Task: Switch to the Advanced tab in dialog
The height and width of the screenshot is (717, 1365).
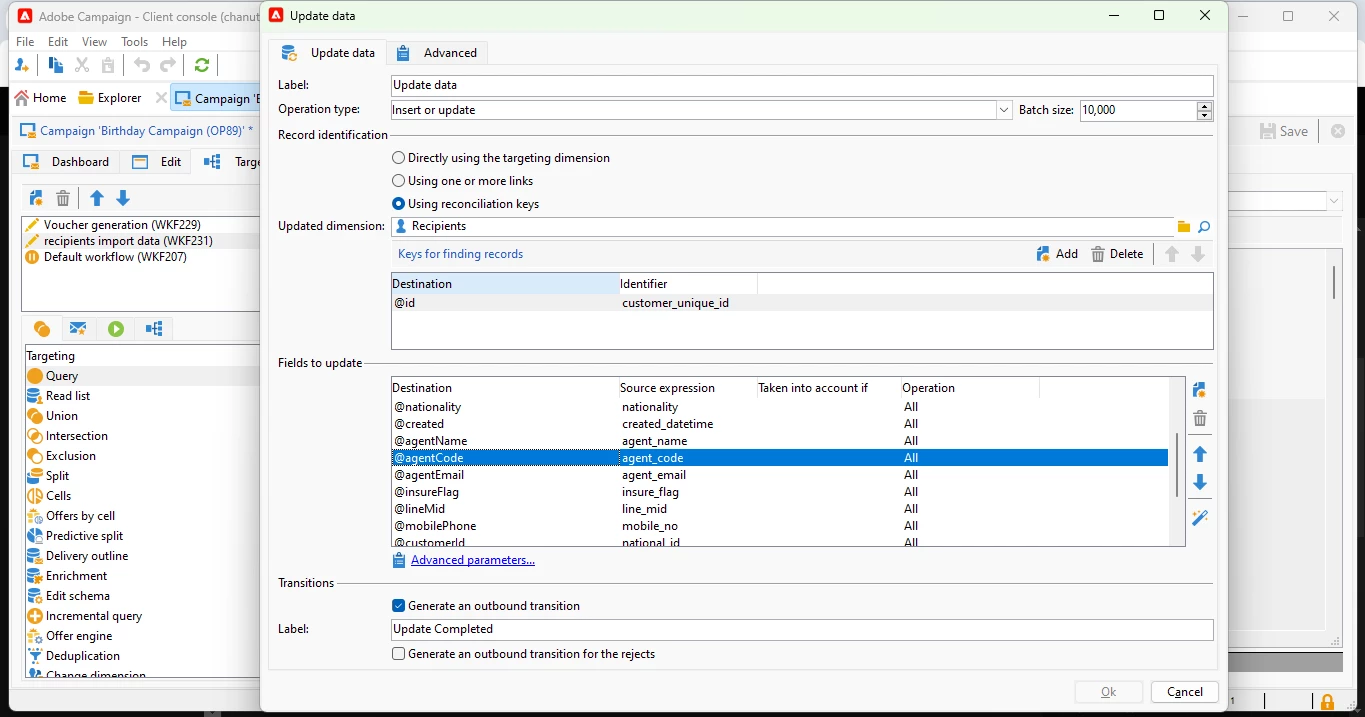Action: coord(437,53)
